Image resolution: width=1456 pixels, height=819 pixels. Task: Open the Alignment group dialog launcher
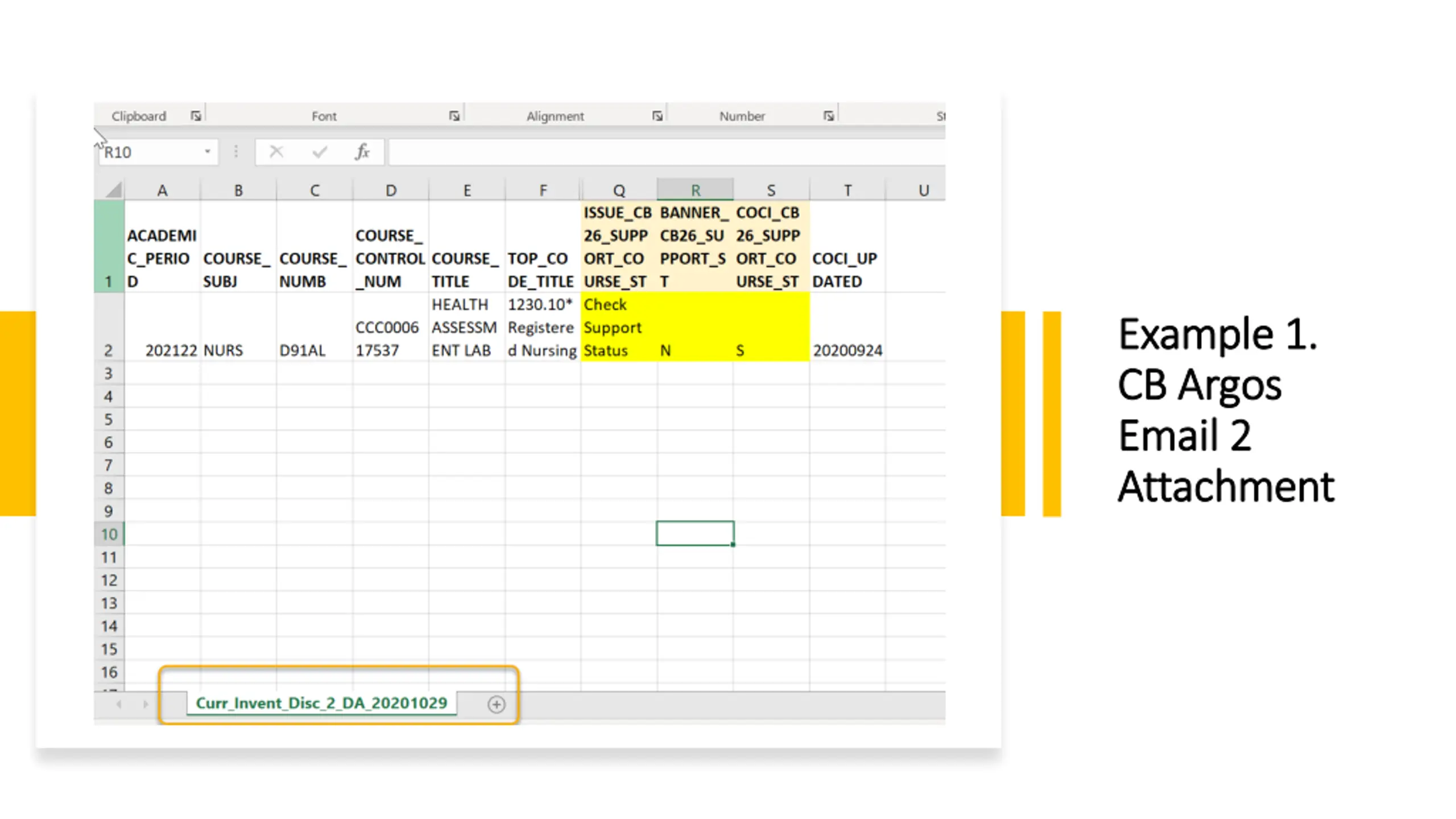[x=657, y=116]
